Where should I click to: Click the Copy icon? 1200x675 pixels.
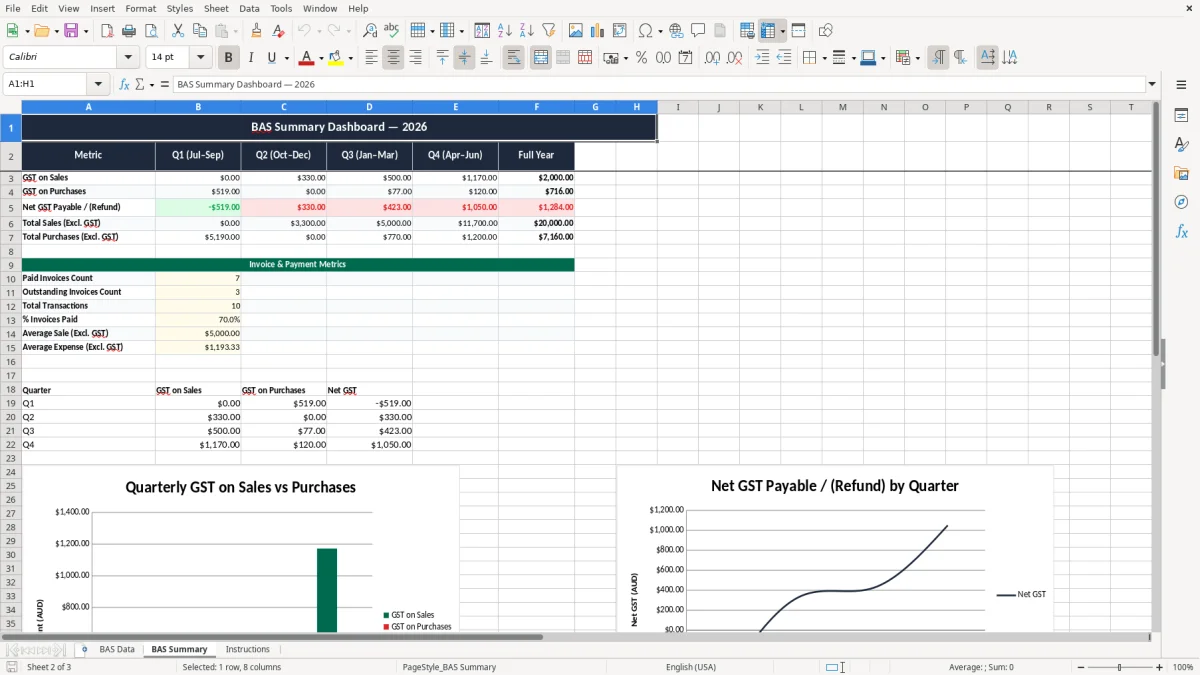(200, 31)
